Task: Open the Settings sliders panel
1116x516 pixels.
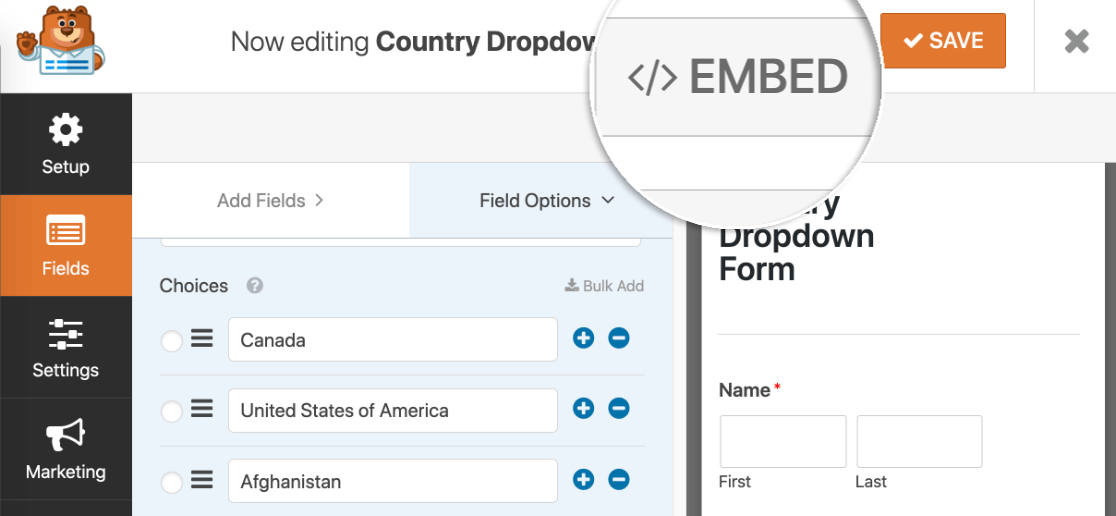Action: pos(65,347)
